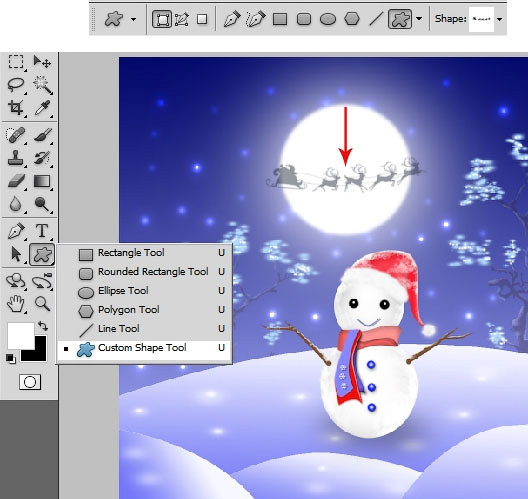Swap foreground and background colors
The width and height of the screenshot is (528, 499).
(x=43, y=326)
